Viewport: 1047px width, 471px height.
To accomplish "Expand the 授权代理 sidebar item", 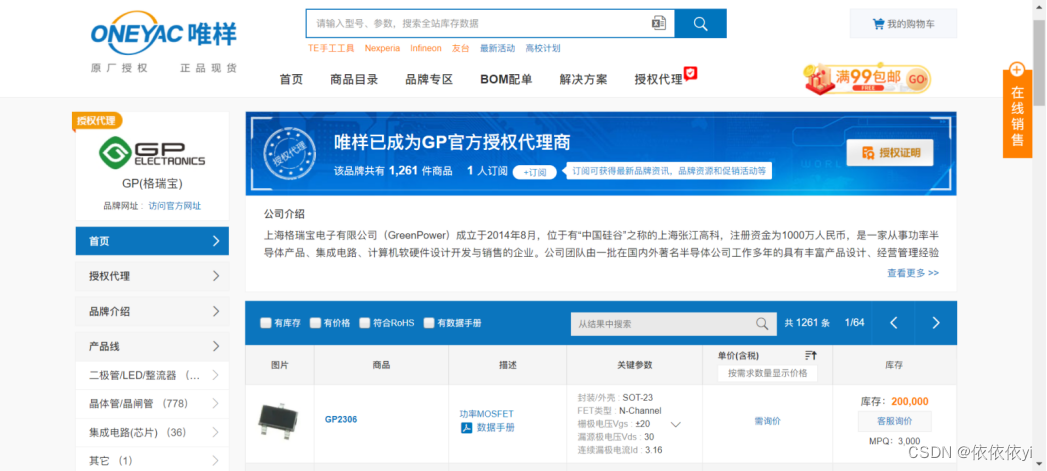I will 152,276.
